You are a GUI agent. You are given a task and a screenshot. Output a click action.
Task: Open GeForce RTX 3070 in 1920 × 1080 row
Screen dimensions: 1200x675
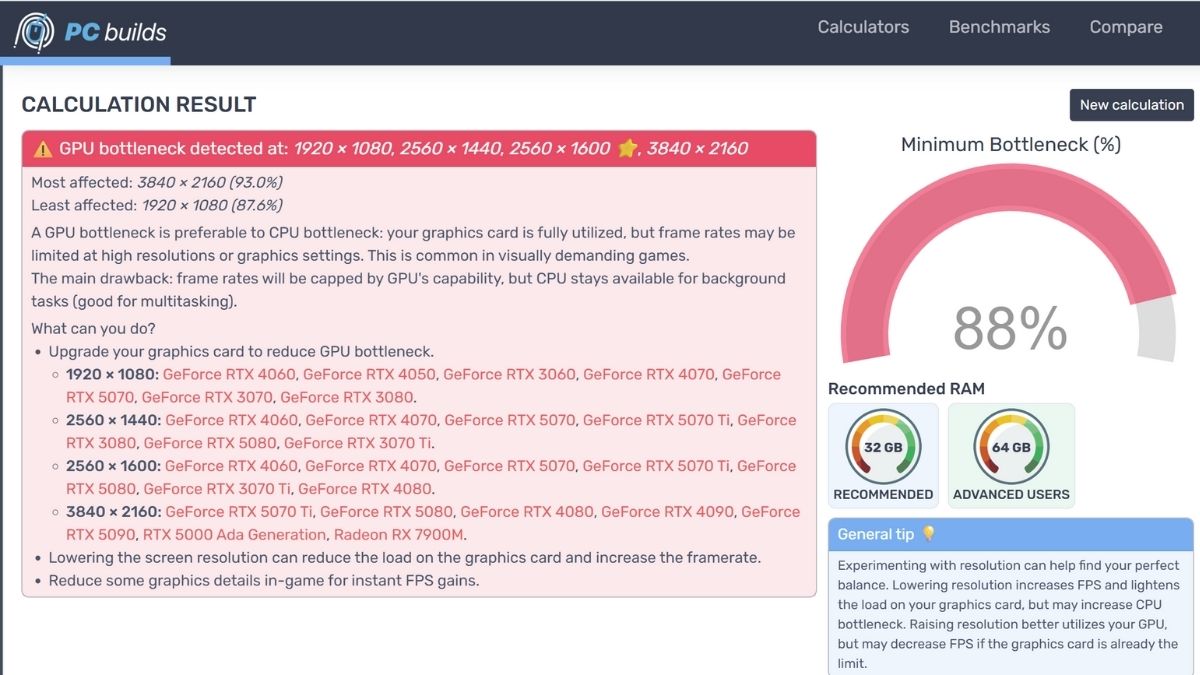207,397
